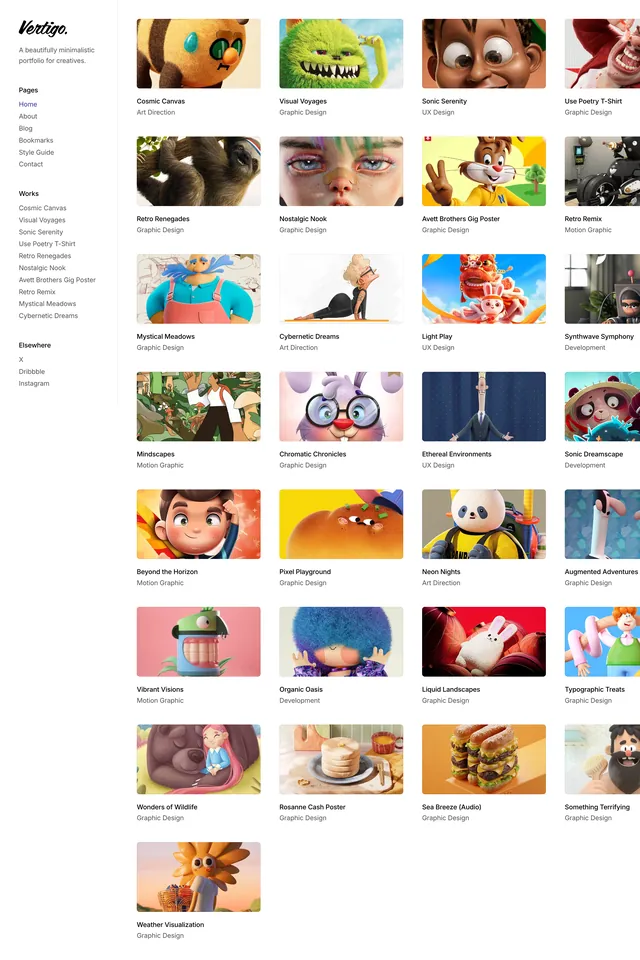The width and height of the screenshot is (640, 960).
Task: Go to the Contact page
Action: tap(31, 164)
